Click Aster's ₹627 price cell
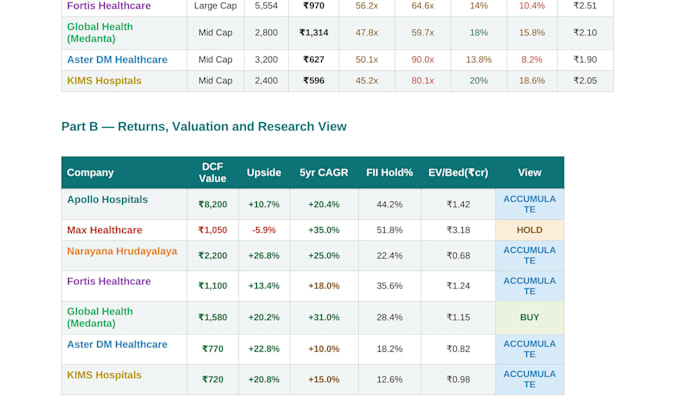This screenshot has width=680, height=409. coord(314,60)
